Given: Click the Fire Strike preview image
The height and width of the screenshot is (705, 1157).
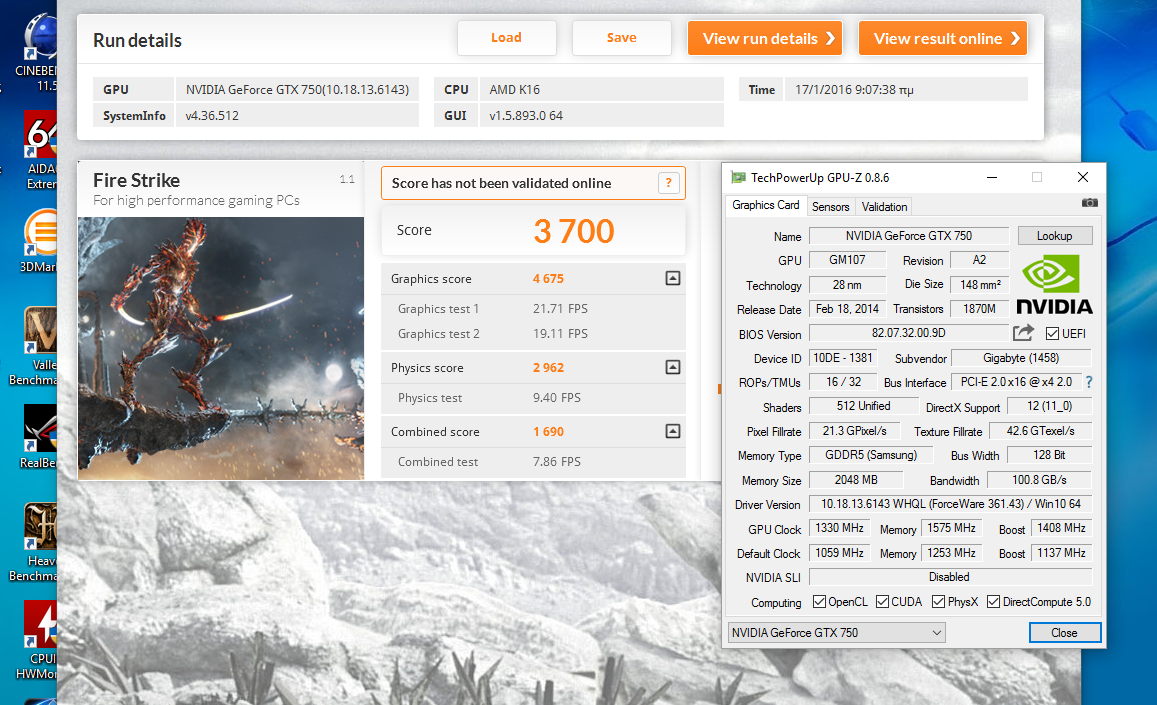Looking at the screenshot, I should 221,348.
